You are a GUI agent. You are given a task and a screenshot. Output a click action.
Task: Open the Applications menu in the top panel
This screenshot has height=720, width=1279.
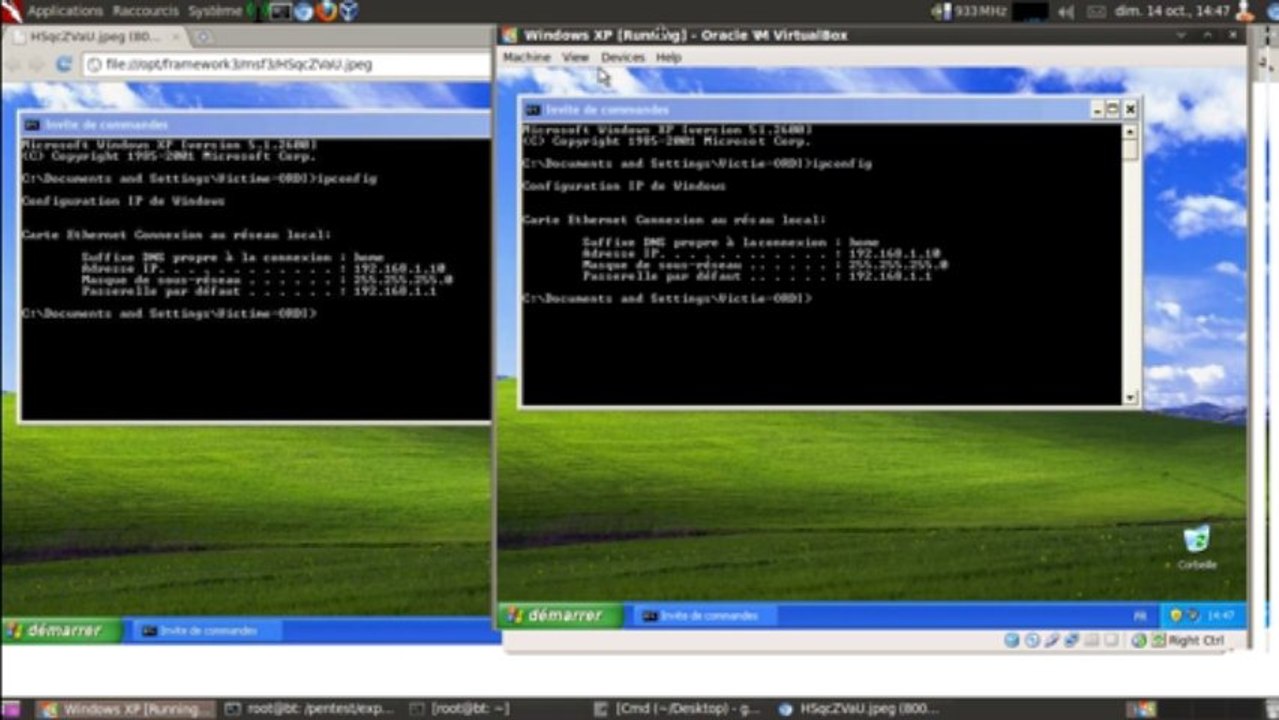pyautogui.click(x=65, y=11)
